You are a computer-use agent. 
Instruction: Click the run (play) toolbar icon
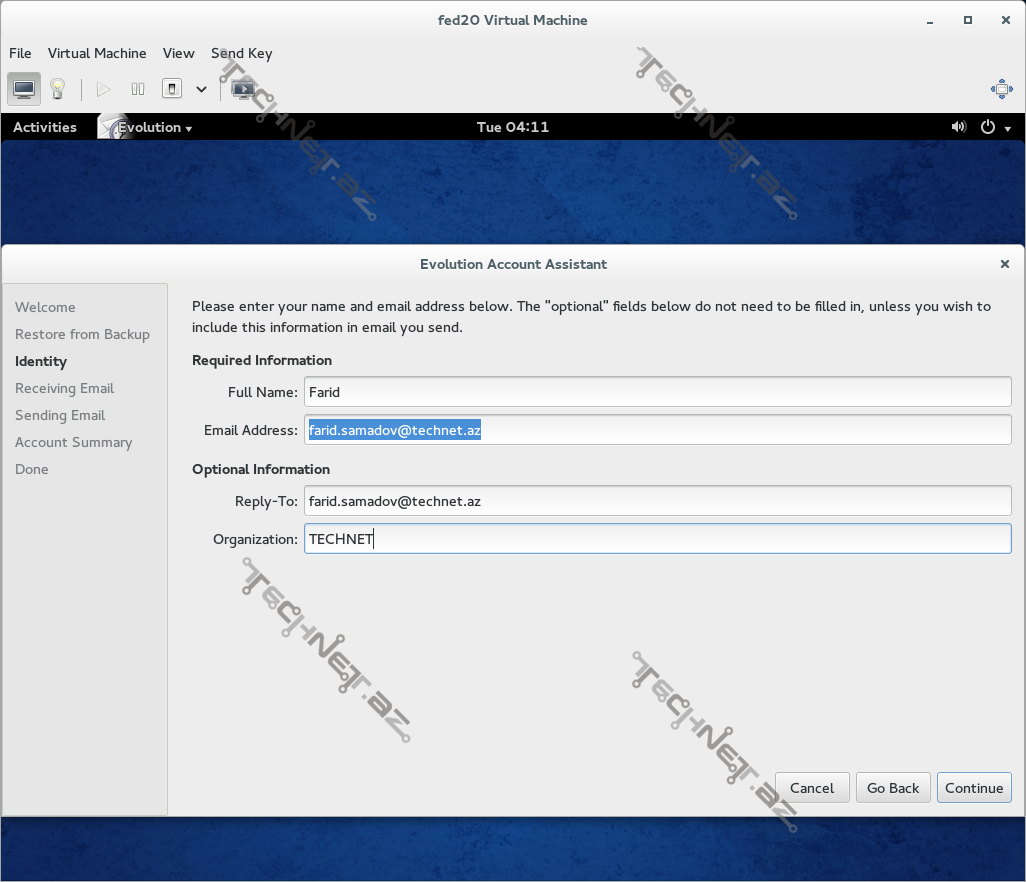click(103, 88)
